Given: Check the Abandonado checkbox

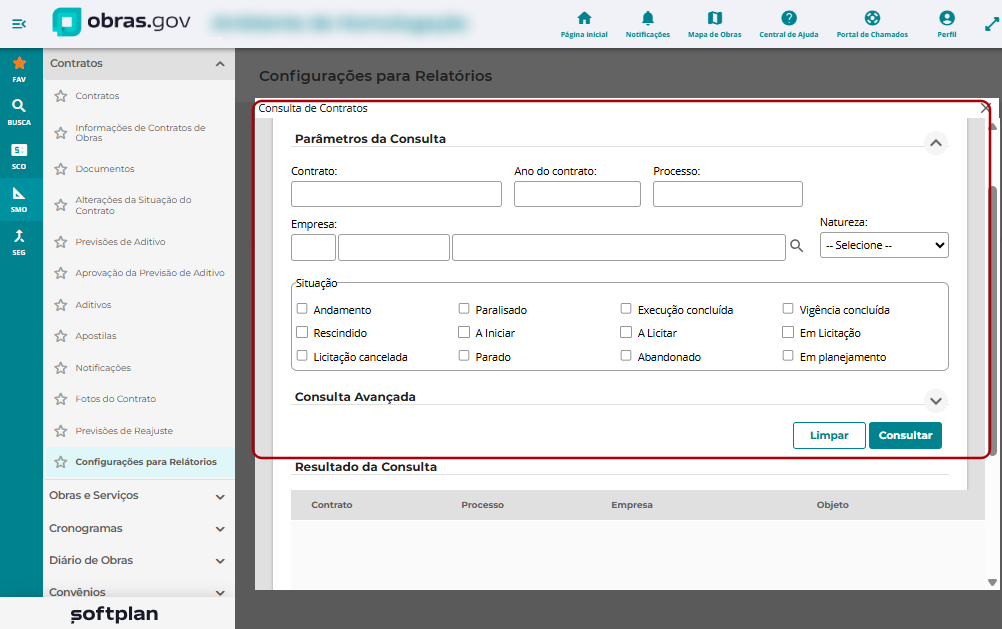Looking at the screenshot, I should pyautogui.click(x=626, y=355).
